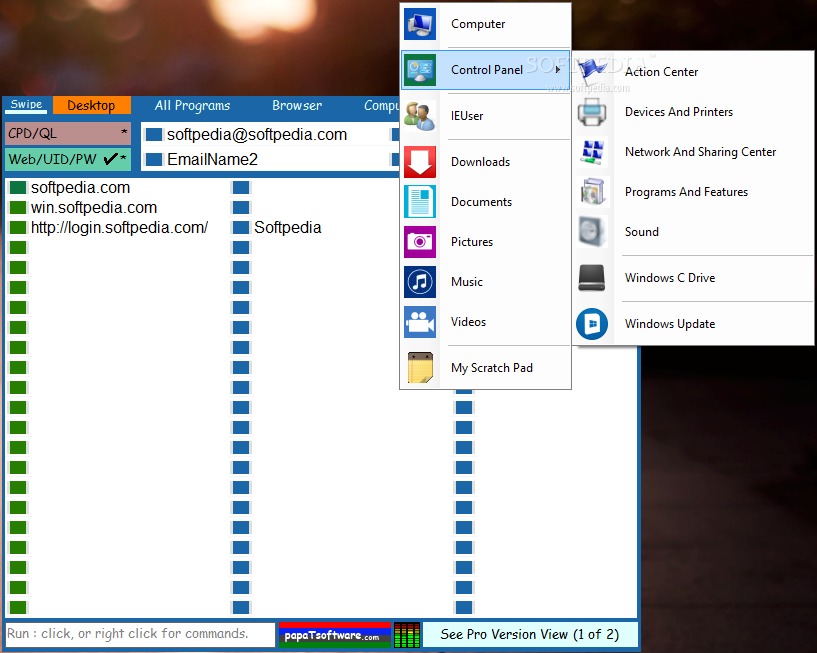Viewport: 817px width, 653px height.
Task: Click the Run command input field
Action: (140, 634)
